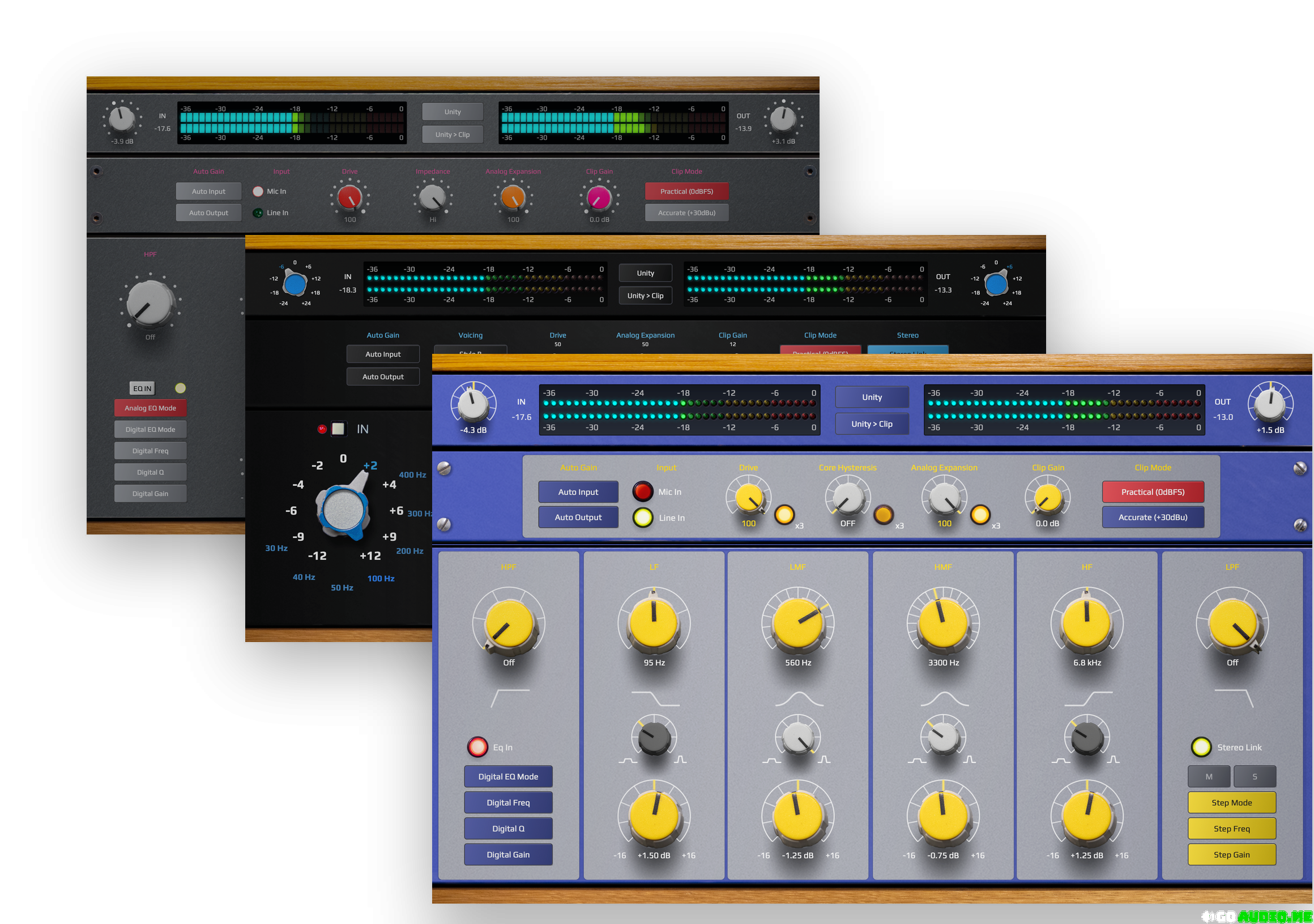Click HF black Q knob

point(1087,738)
